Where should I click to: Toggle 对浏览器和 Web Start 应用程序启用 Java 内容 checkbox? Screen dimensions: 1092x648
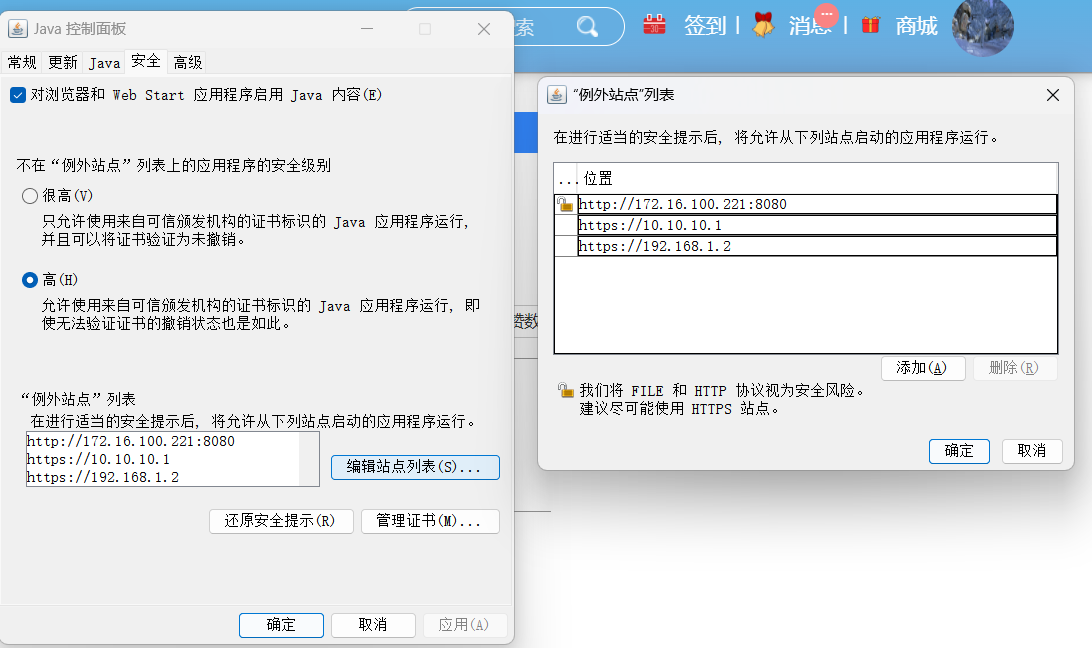click(x=18, y=95)
